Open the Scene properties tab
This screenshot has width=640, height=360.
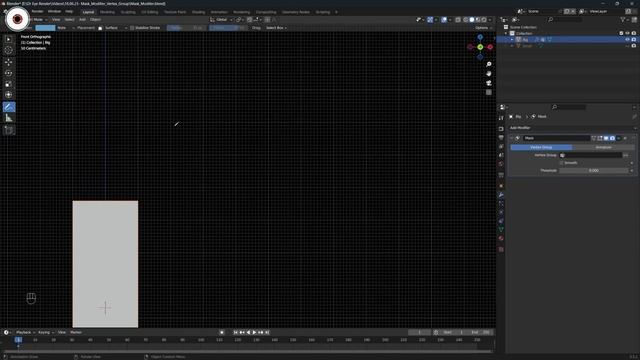501,155
